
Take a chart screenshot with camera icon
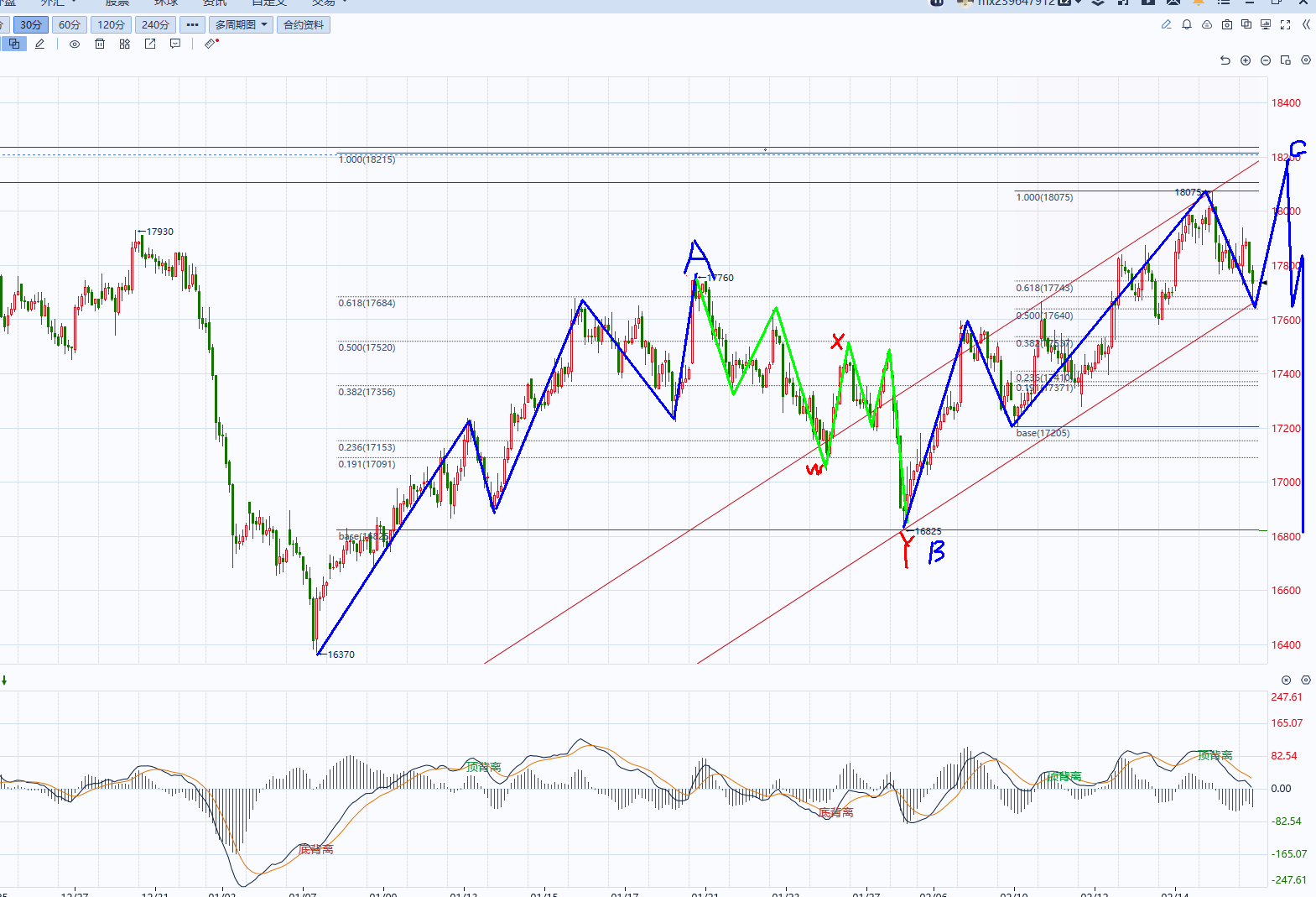(x=1227, y=24)
